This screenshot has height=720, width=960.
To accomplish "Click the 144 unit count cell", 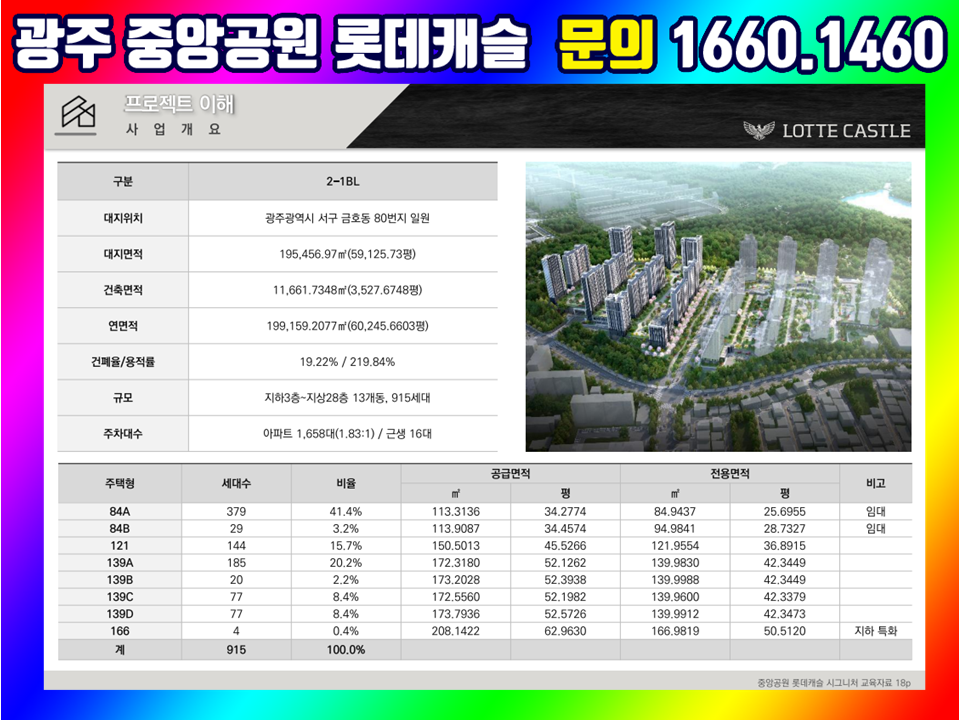I will pyautogui.click(x=236, y=546).
